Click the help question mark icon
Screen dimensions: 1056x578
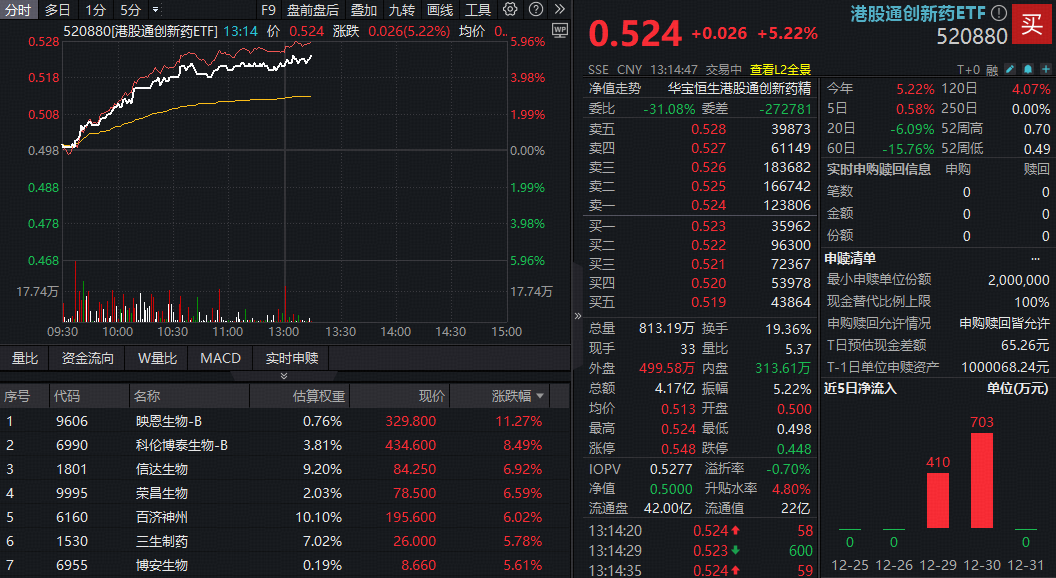[x=535, y=10]
